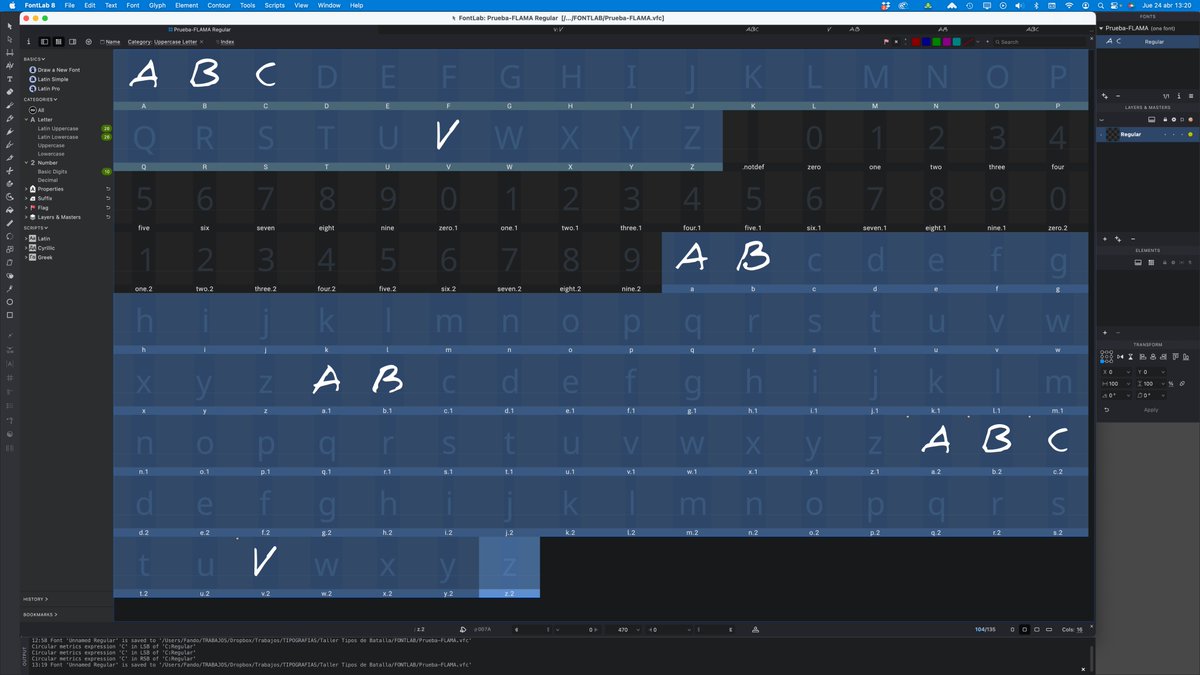The width and height of the screenshot is (1200, 675).
Task: Collapse the BASICS section
Action: tap(34, 59)
